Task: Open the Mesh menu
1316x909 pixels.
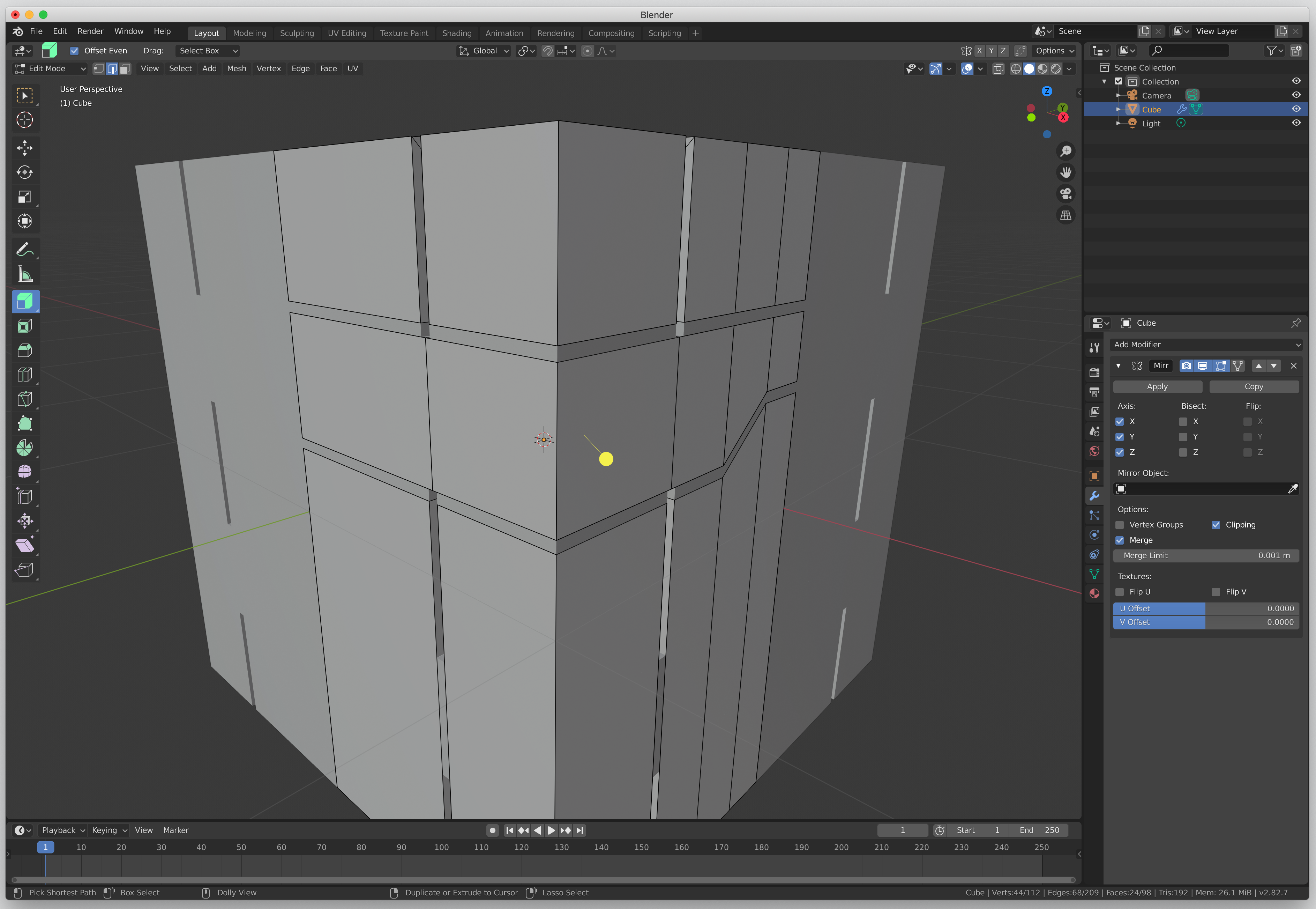Action: tap(236, 68)
